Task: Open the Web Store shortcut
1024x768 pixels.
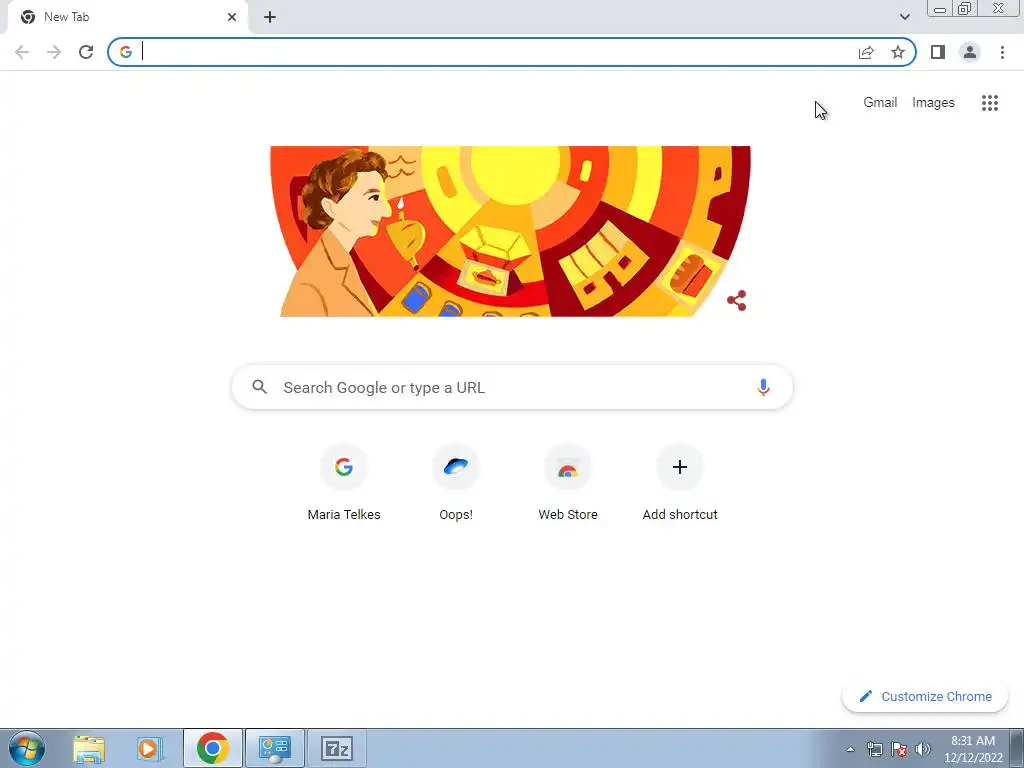Action: (568, 483)
